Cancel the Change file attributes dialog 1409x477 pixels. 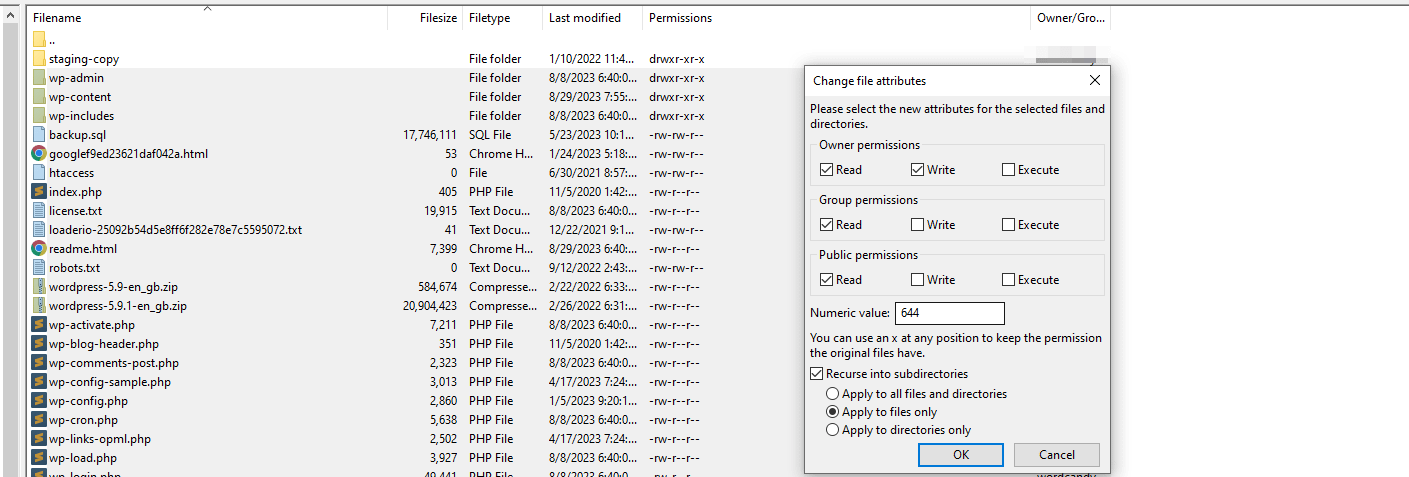[1057, 454]
